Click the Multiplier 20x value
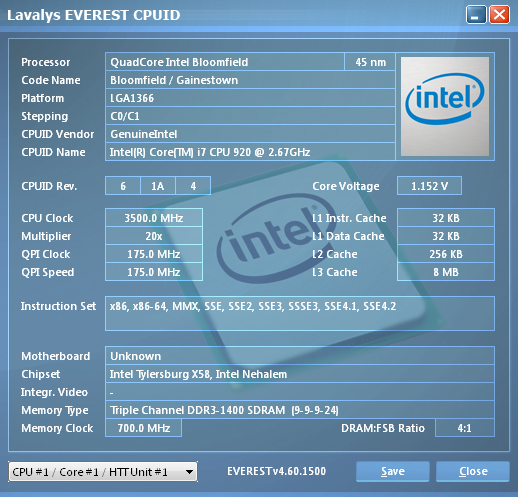This screenshot has width=518, height=497. (154, 236)
